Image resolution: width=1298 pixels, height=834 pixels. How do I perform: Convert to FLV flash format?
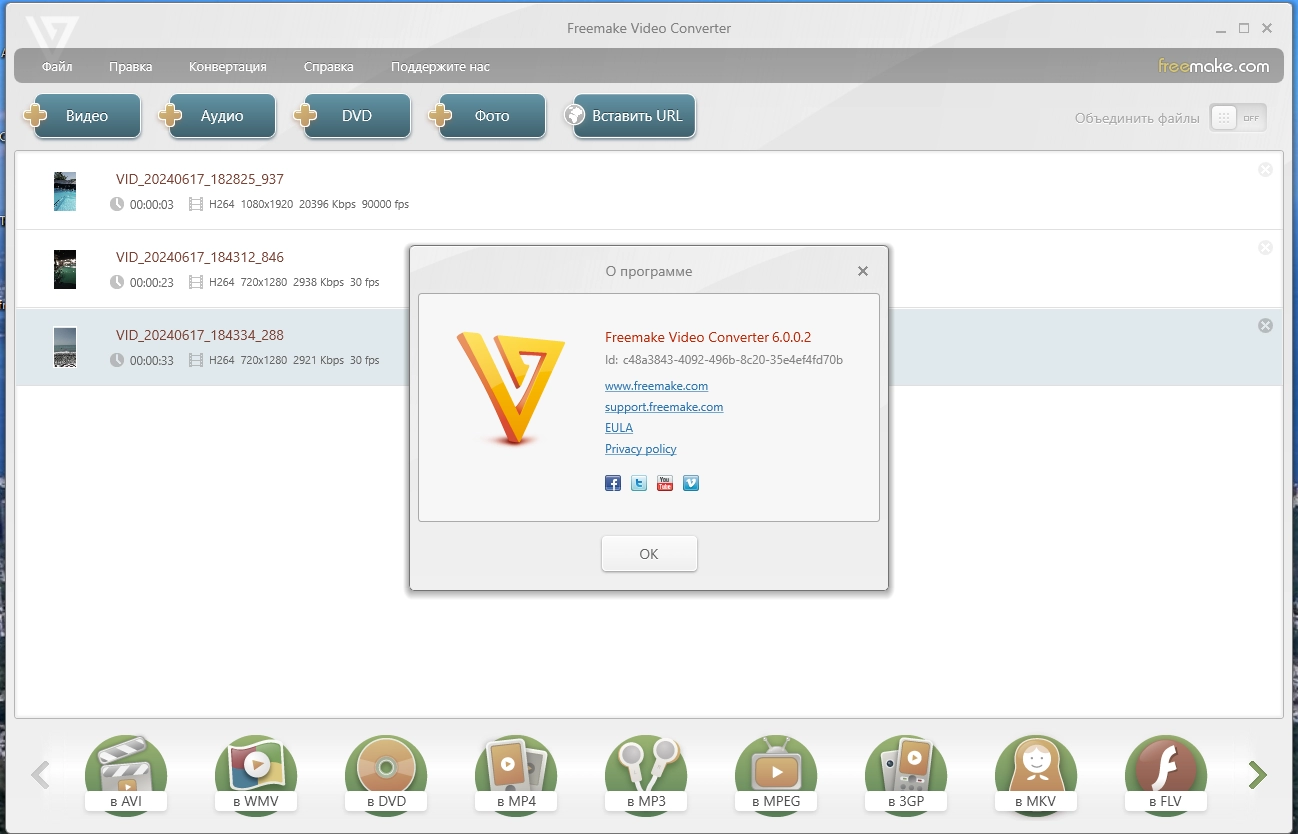click(x=1166, y=774)
